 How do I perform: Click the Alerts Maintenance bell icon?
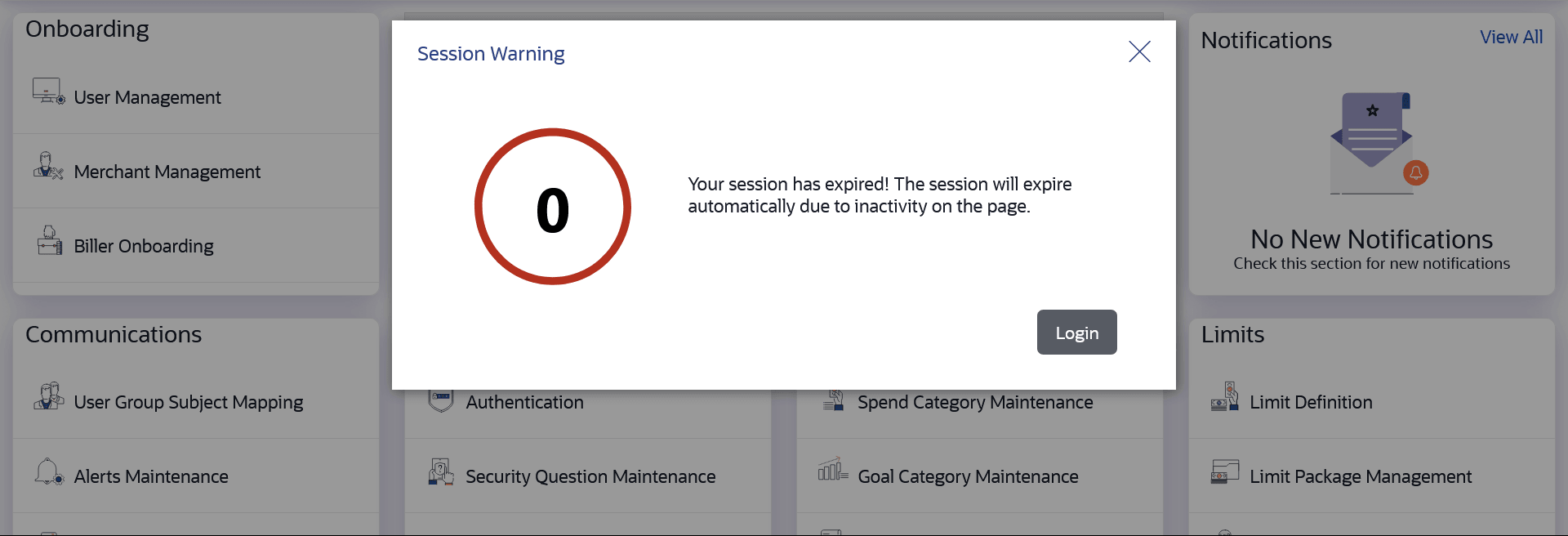[x=48, y=471]
